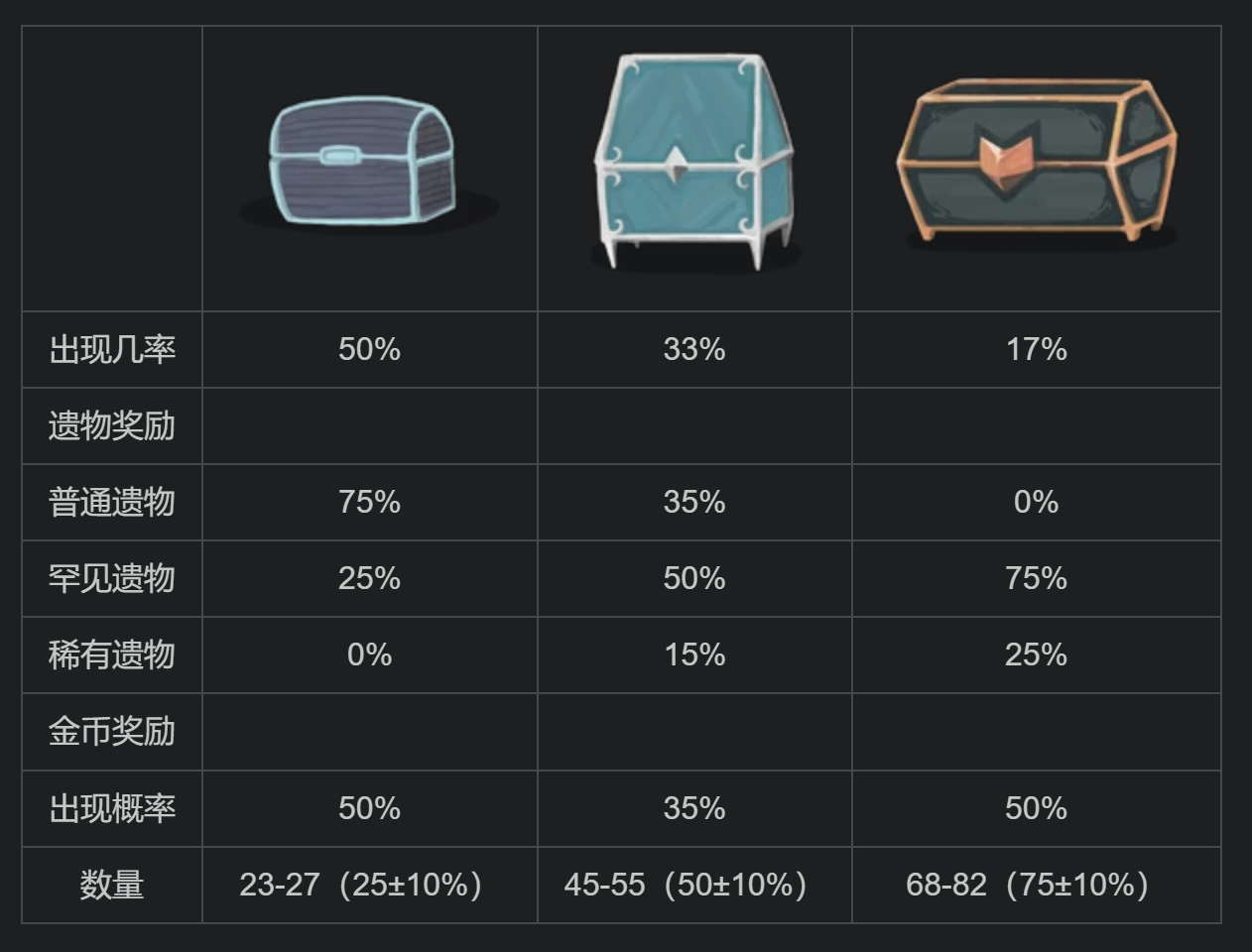This screenshot has height=952, width=1252.
Task: Click the 金币奖励 section label
Action: pos(112,732)
